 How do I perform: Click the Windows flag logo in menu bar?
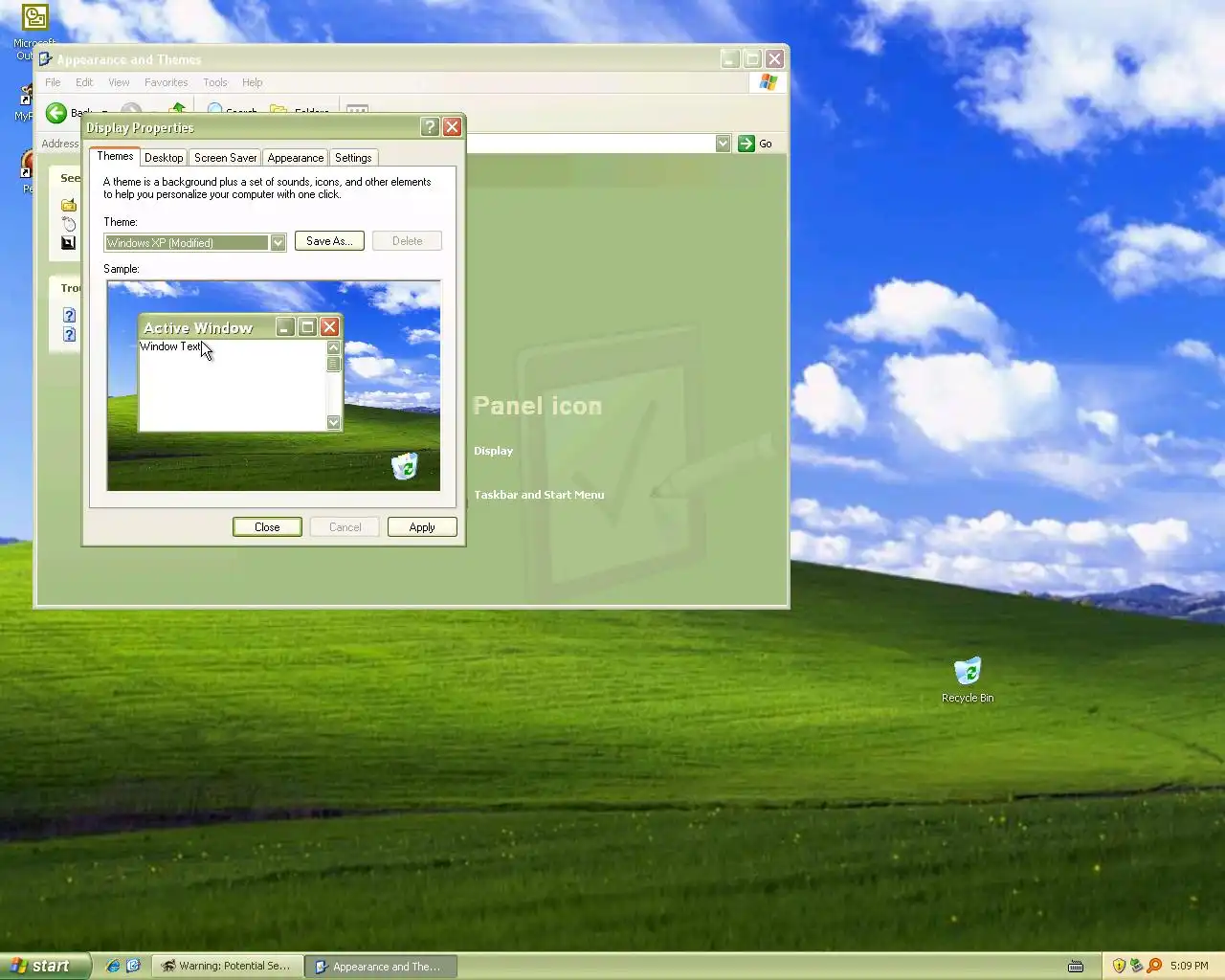point(768,82)
